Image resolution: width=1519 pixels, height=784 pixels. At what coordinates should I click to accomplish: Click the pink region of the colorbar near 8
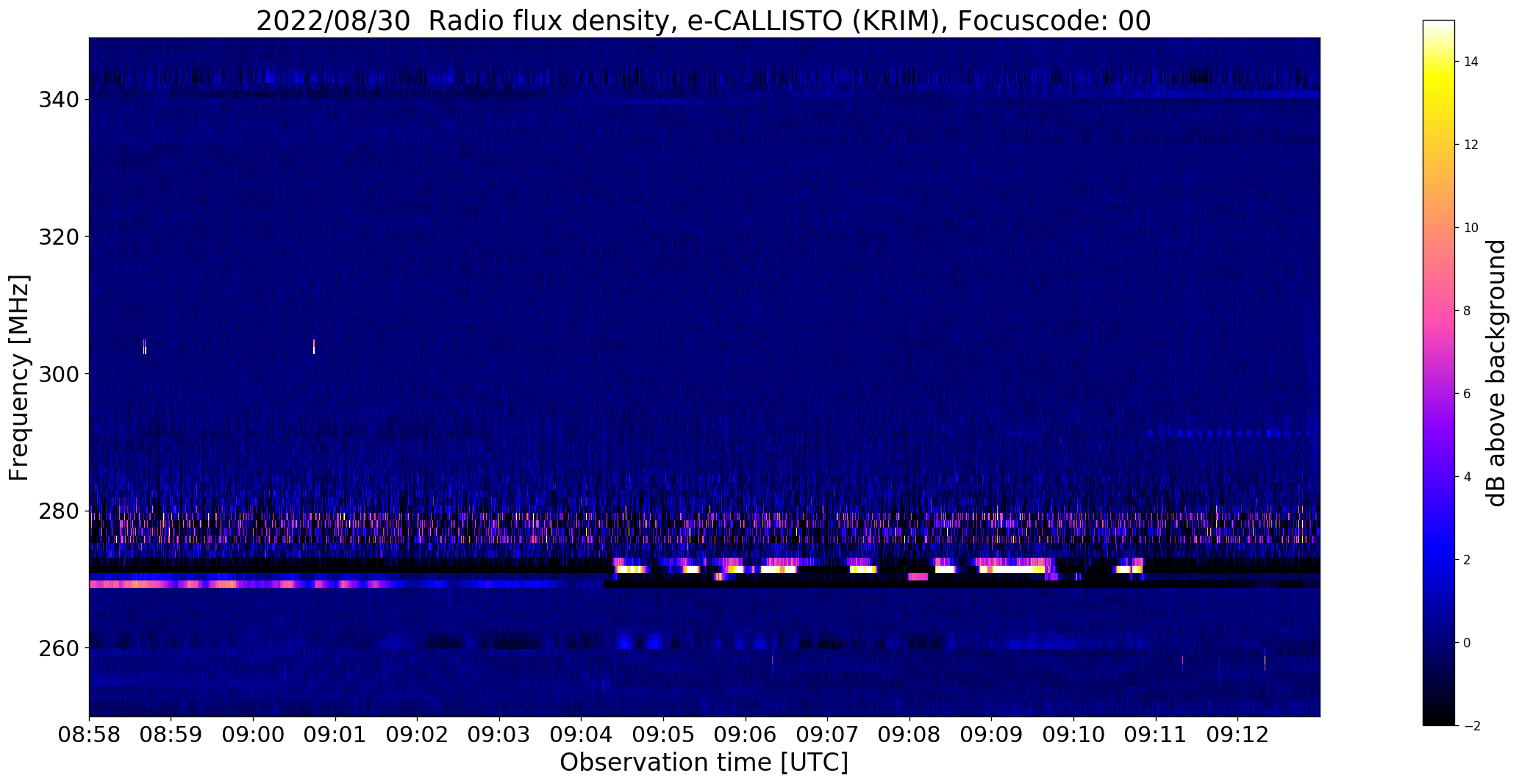click(x=1439, y=311)
